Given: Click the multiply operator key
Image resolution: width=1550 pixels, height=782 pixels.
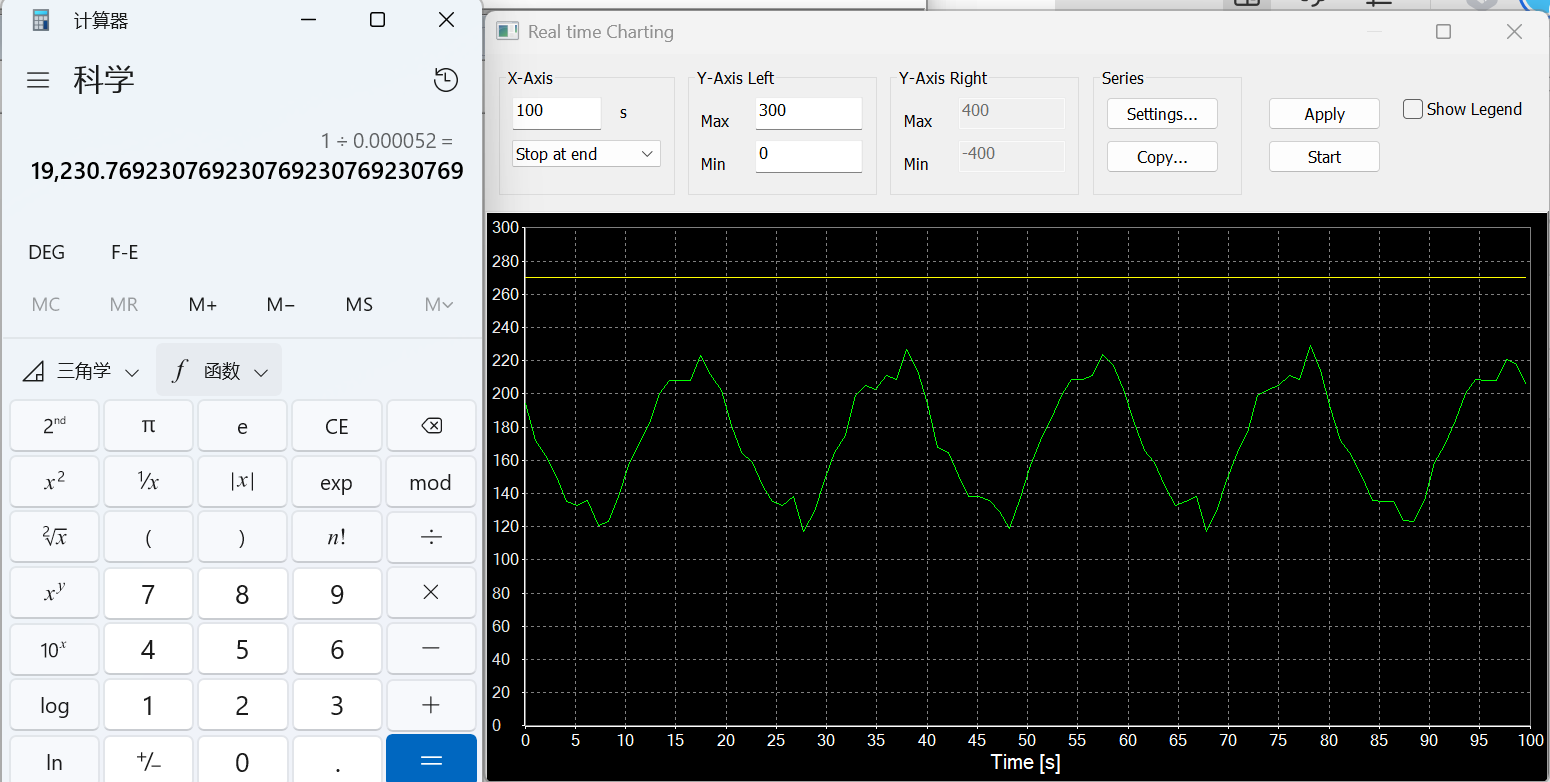Looking at the screenshot, I should [431, 593].
